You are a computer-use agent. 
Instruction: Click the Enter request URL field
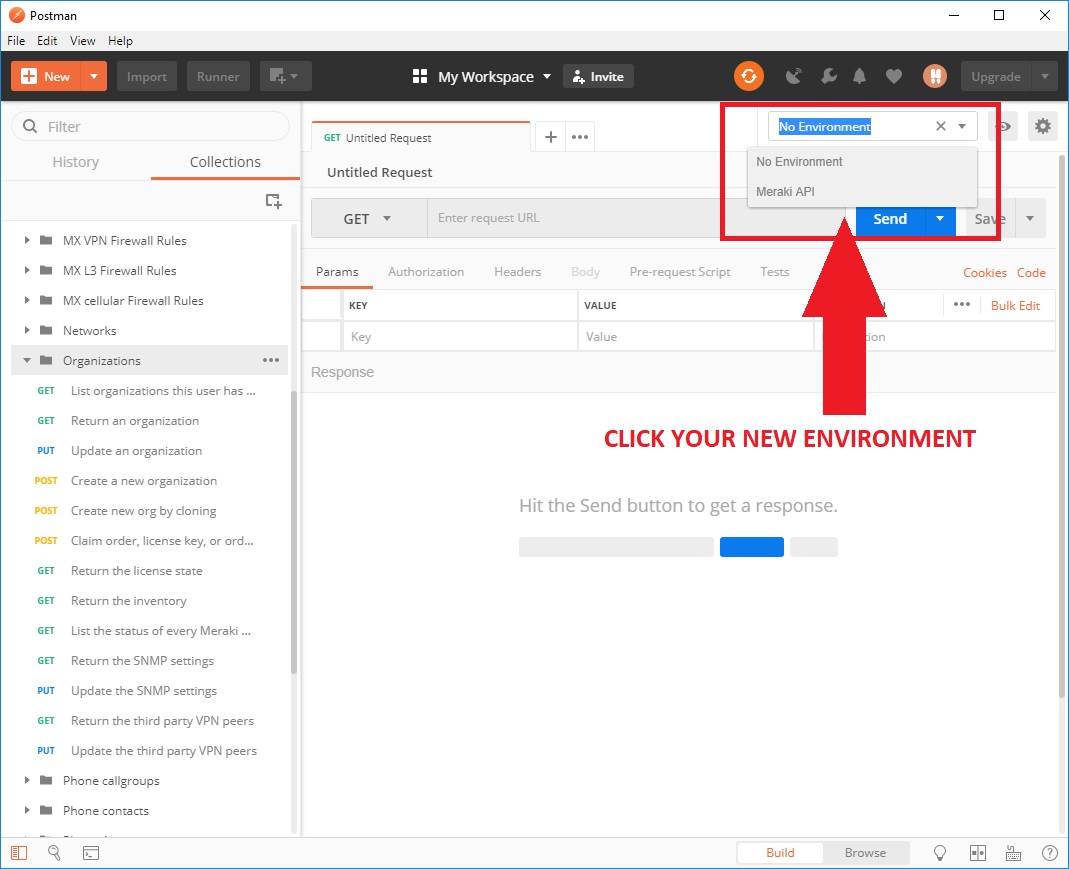pyautogui.click(x=630, y=219)
